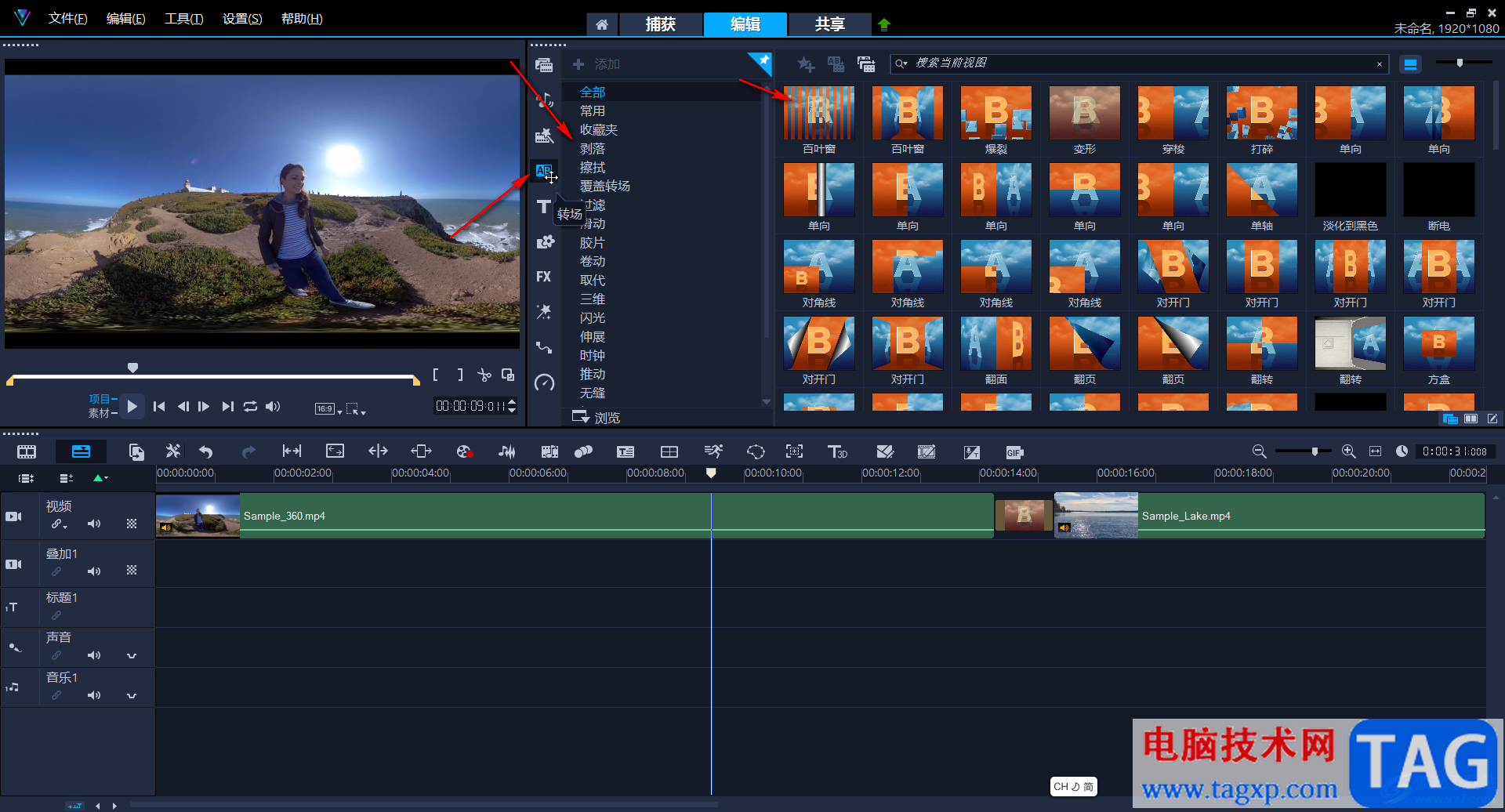Expand the show all visible tracks icon

(27, 478)
